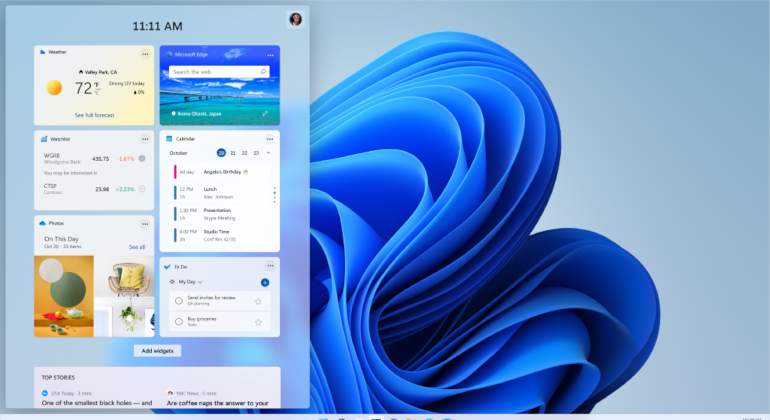Screen dimensions: 770x420
Task: Add a new task with plus button
Action: tap(265, 282)
